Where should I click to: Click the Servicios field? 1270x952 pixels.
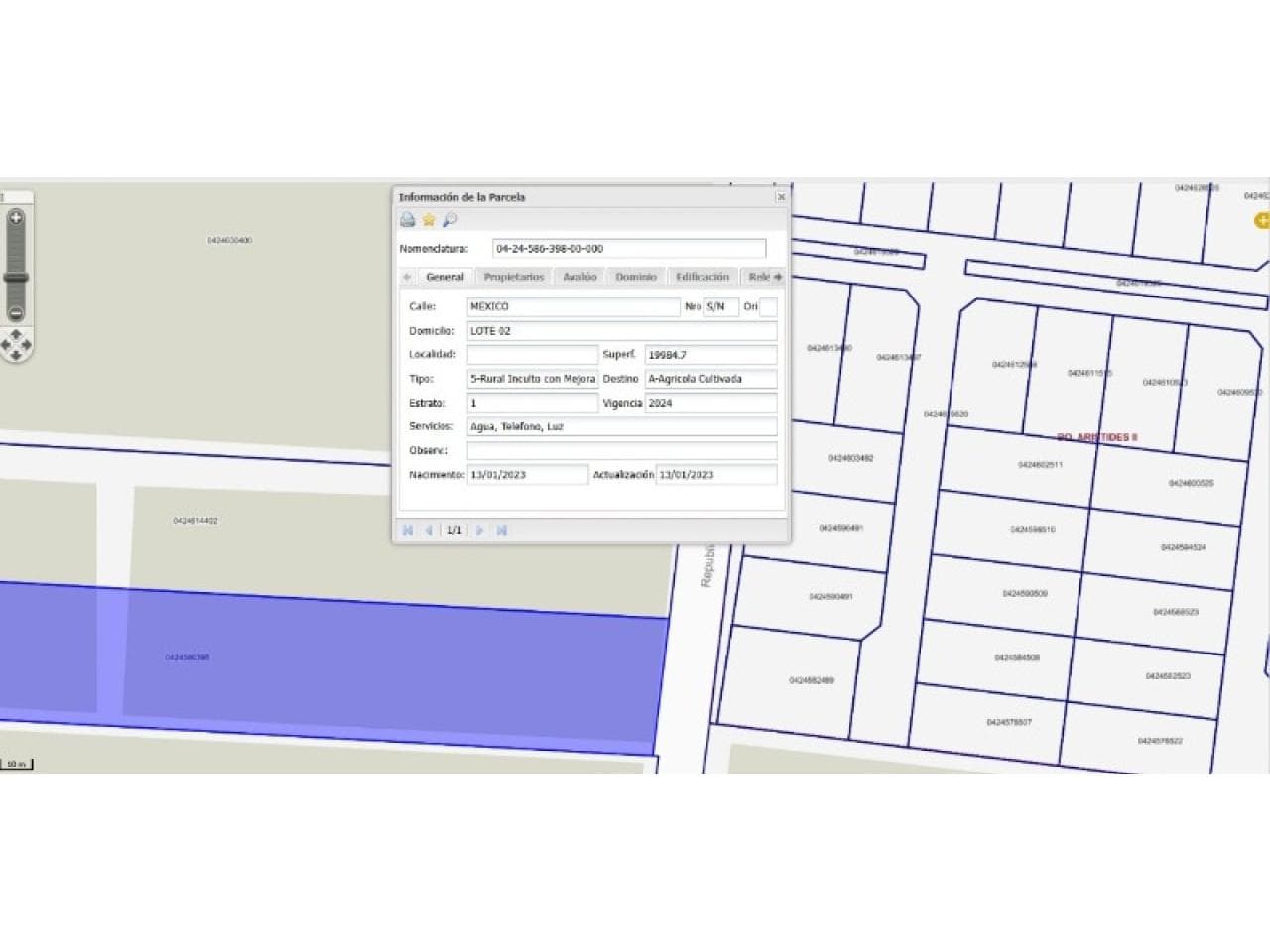[622, 426]
